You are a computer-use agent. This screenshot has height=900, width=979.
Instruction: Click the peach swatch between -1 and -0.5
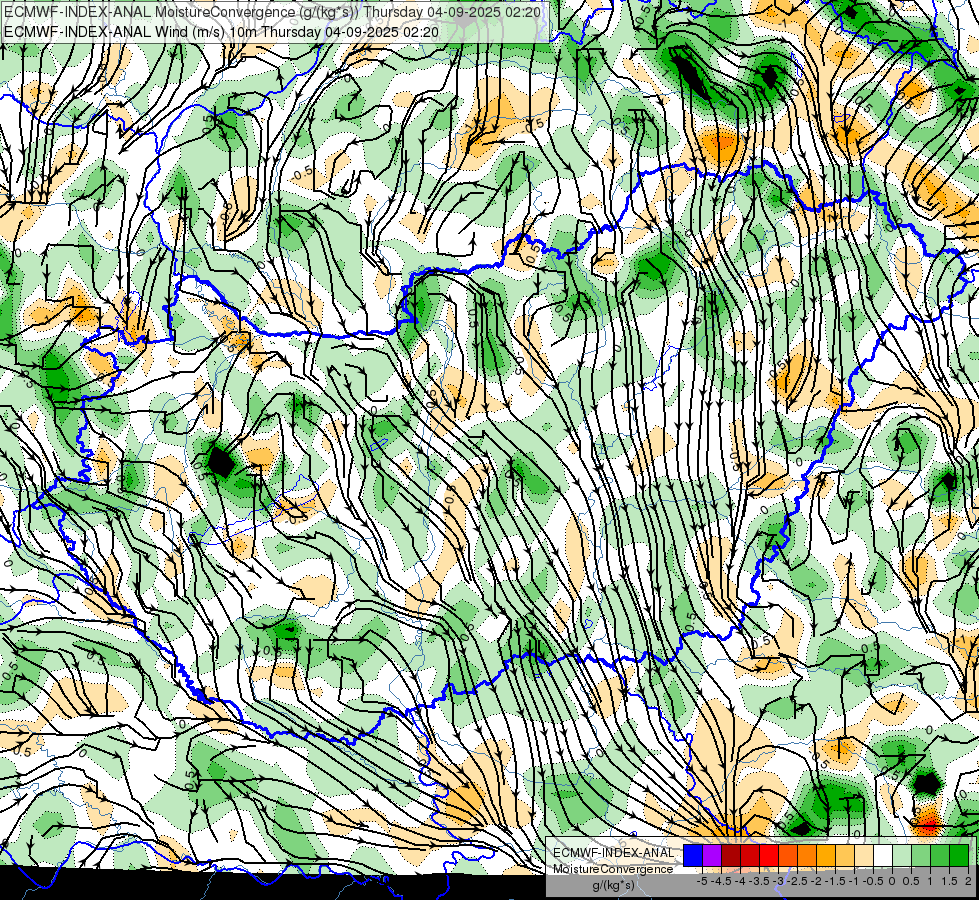coord(864,855)
